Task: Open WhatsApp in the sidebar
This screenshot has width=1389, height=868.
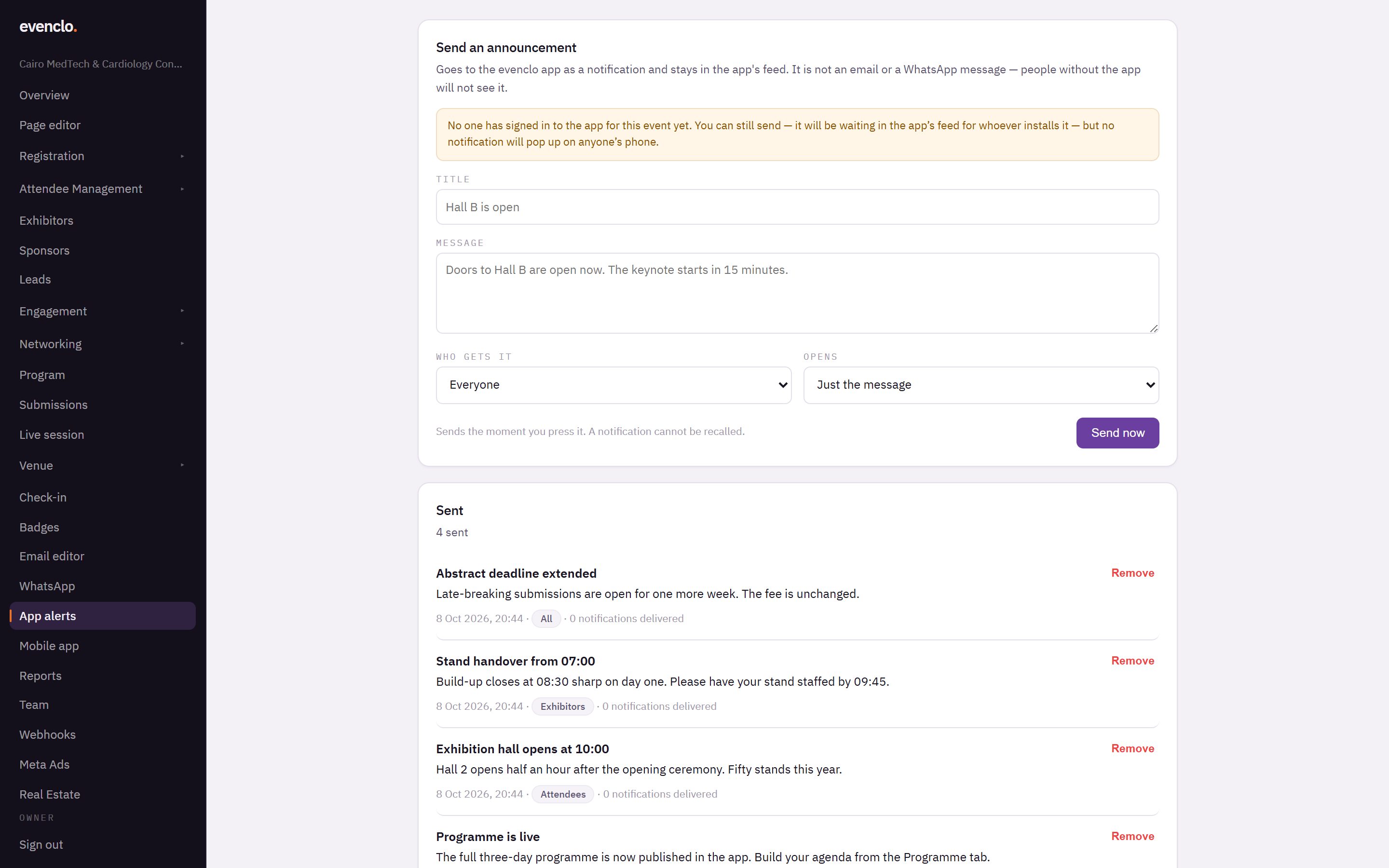Action: point(102,586)
